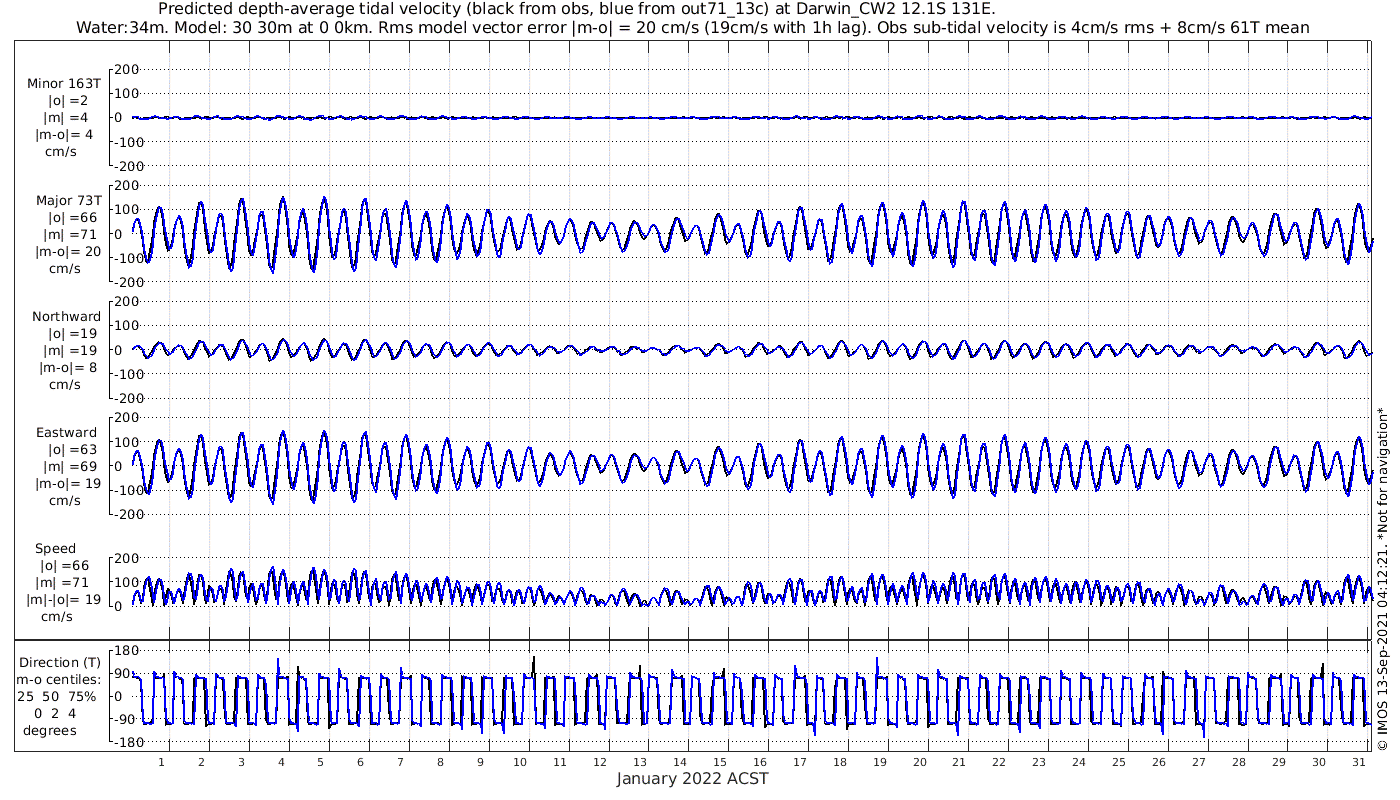Select the 'Minor 163T' panel label
1400x800 pixels.
(x=64, y=84)
